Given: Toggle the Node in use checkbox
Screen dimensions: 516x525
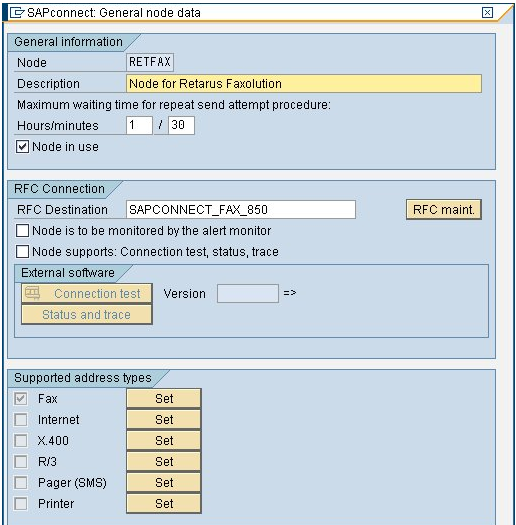Looking at the screenshot, I should point(22,147).
